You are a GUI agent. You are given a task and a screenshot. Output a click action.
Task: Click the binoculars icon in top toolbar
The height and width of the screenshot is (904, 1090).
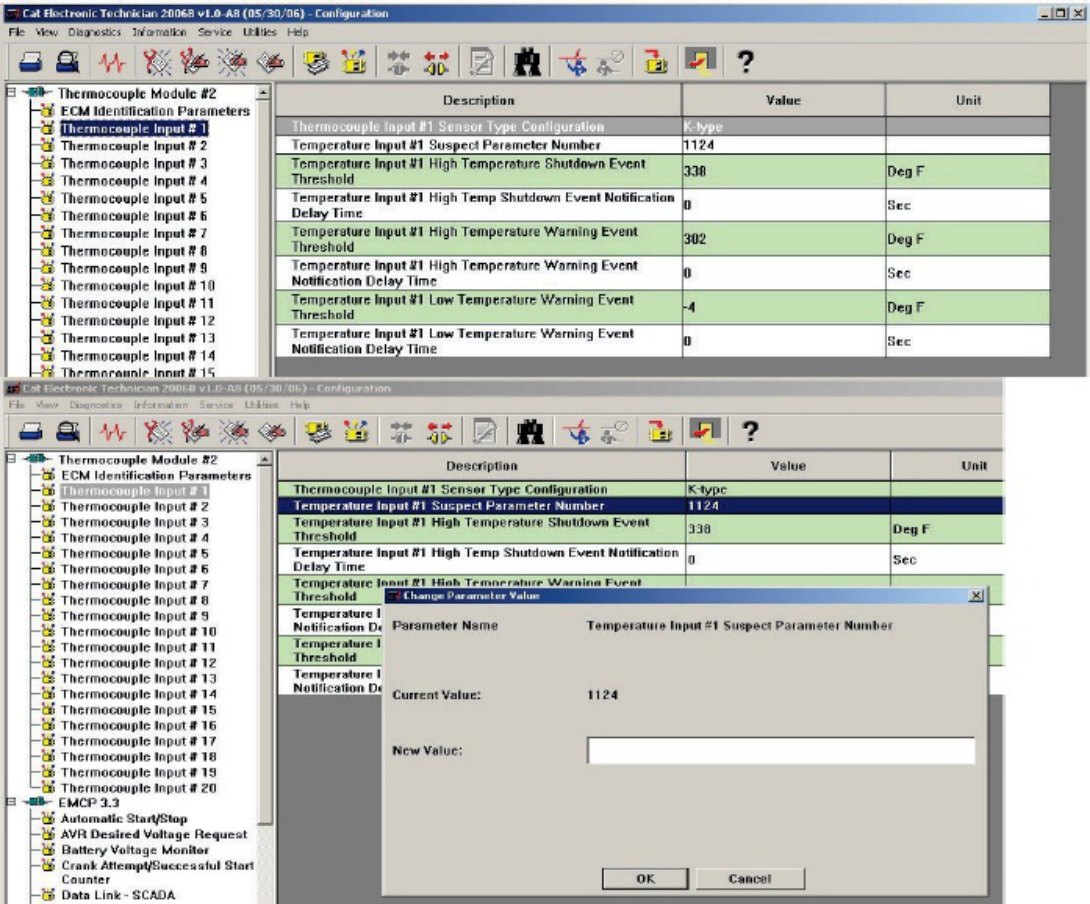tap(527, 63)
